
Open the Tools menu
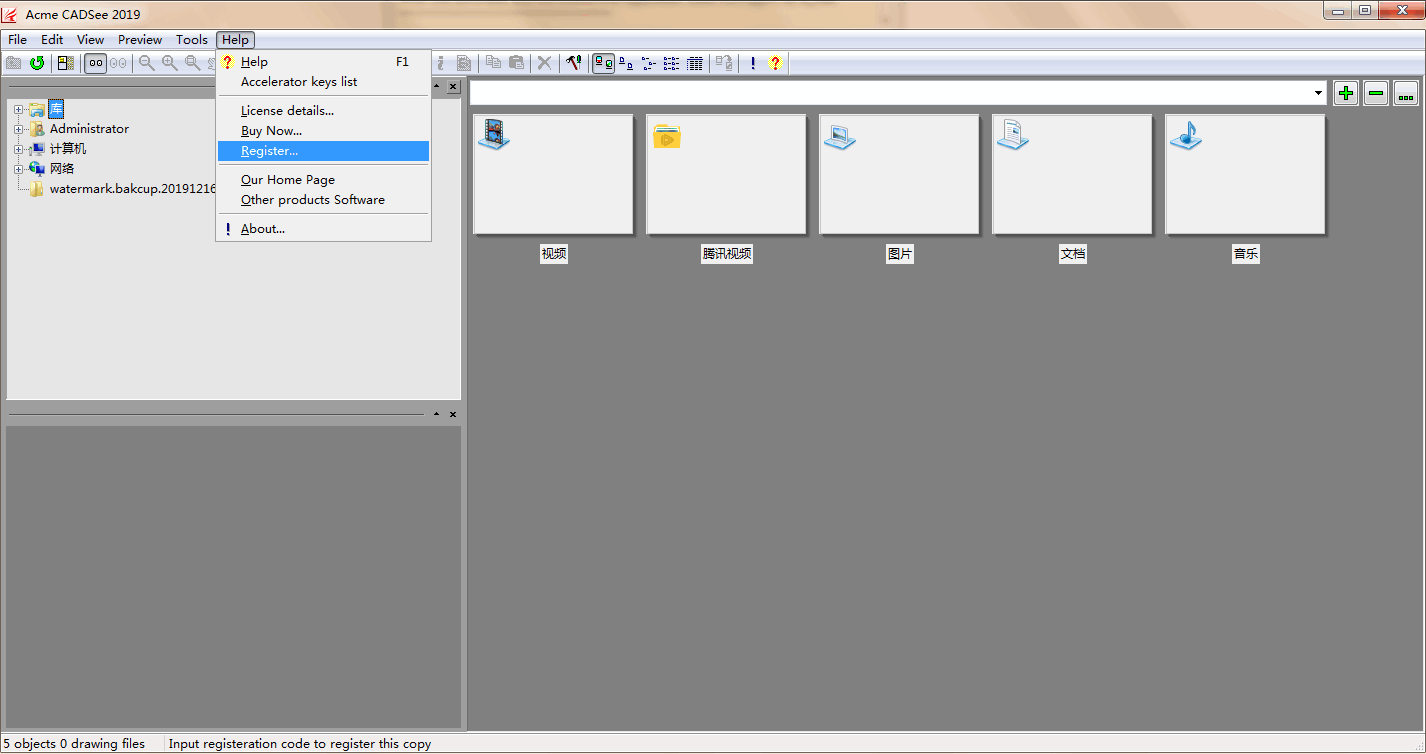[x=191, y=40]
